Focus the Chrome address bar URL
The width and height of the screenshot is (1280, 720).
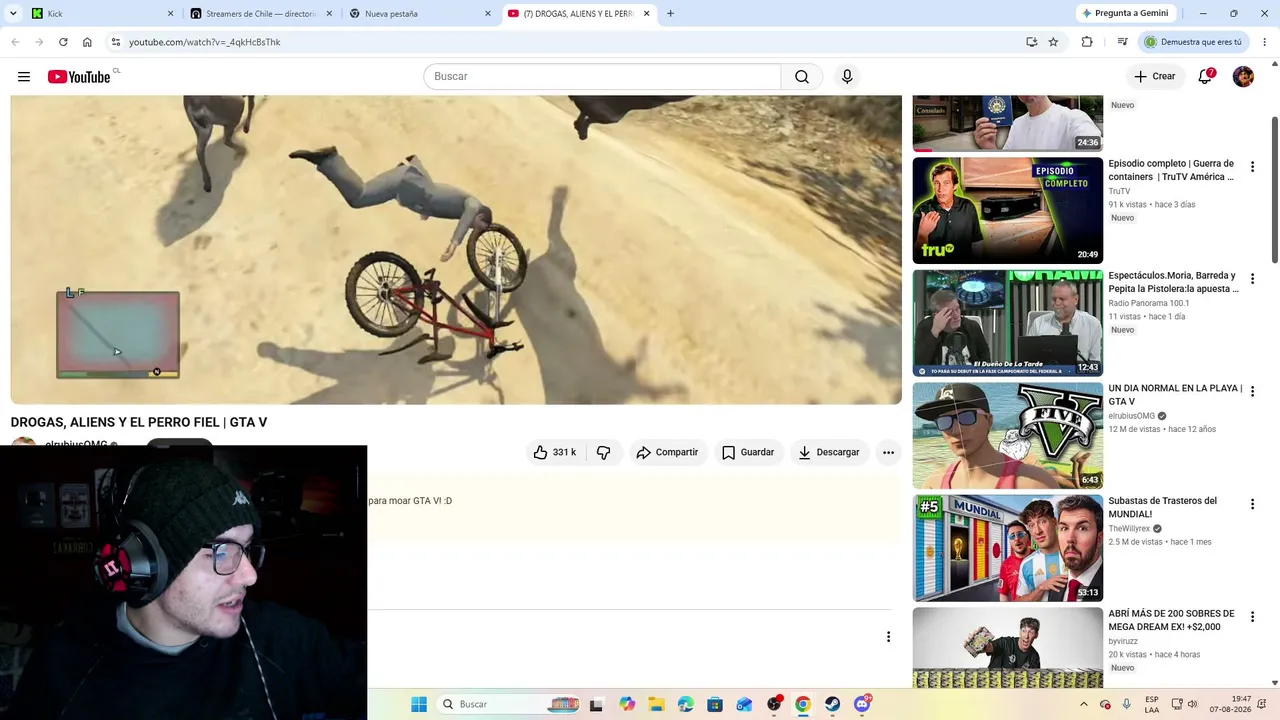coord(204,42)
